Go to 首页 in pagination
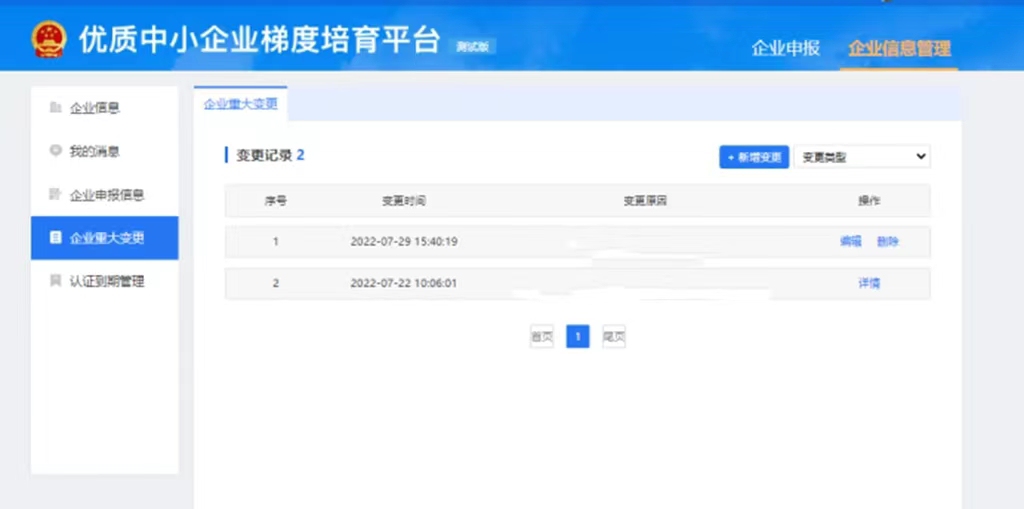 pyautogui.click(x=541, y=337)
